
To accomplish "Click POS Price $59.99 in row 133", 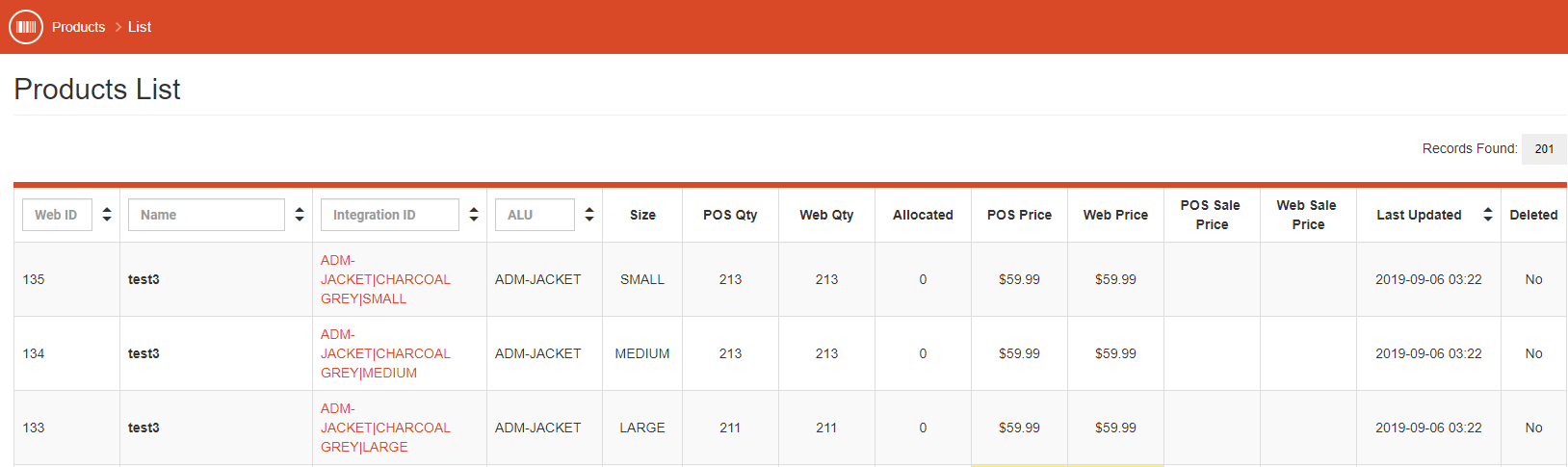I will click(1019, 428).
